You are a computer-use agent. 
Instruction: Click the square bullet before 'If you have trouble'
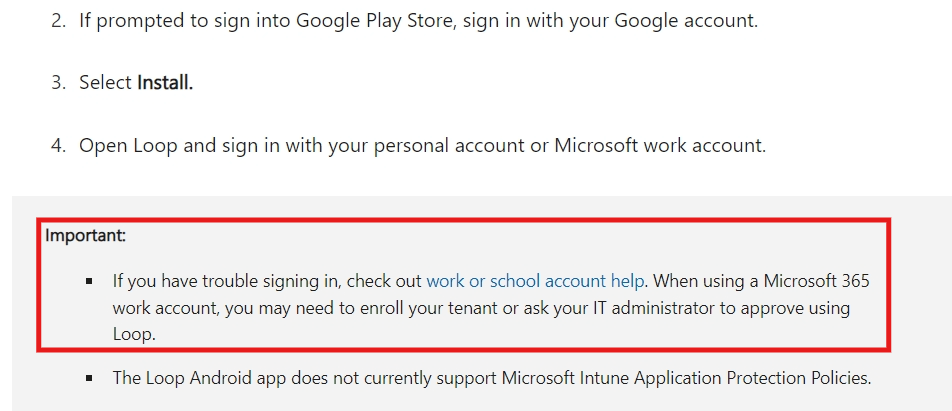point(90,281)
